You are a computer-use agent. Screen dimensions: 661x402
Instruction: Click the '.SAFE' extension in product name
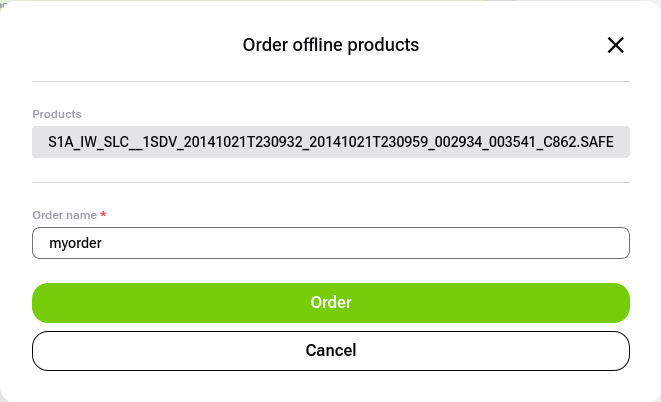[594, 142]
